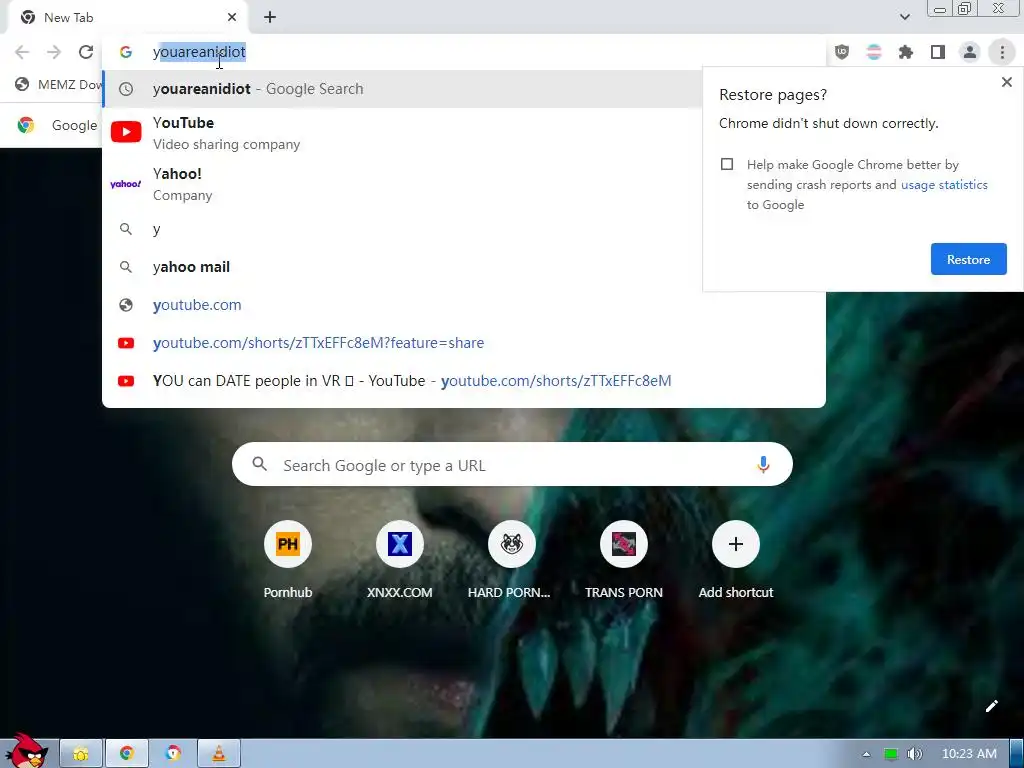Image resolution: width=1024 pixels, height=768 pixels.
Task: Close the New Tab tab
Action: pos(232,17)
